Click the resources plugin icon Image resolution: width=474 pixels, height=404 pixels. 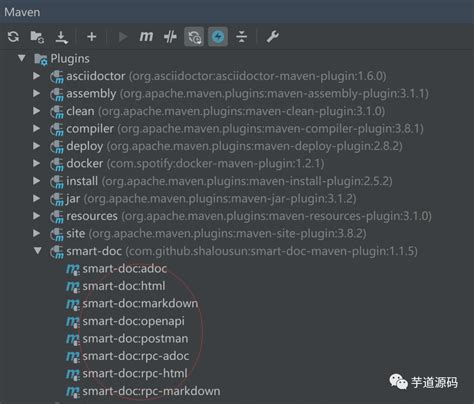click(x=57, y=217)
